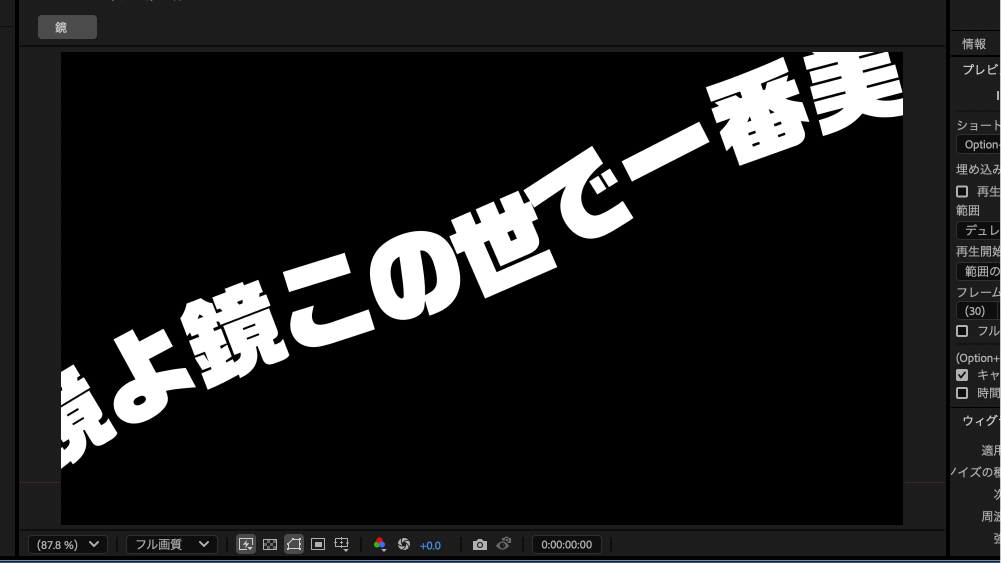Viewport: 1001px width, 563px height.
Task: Click the reset exposure aperture icon
Action: click(403, 544)
